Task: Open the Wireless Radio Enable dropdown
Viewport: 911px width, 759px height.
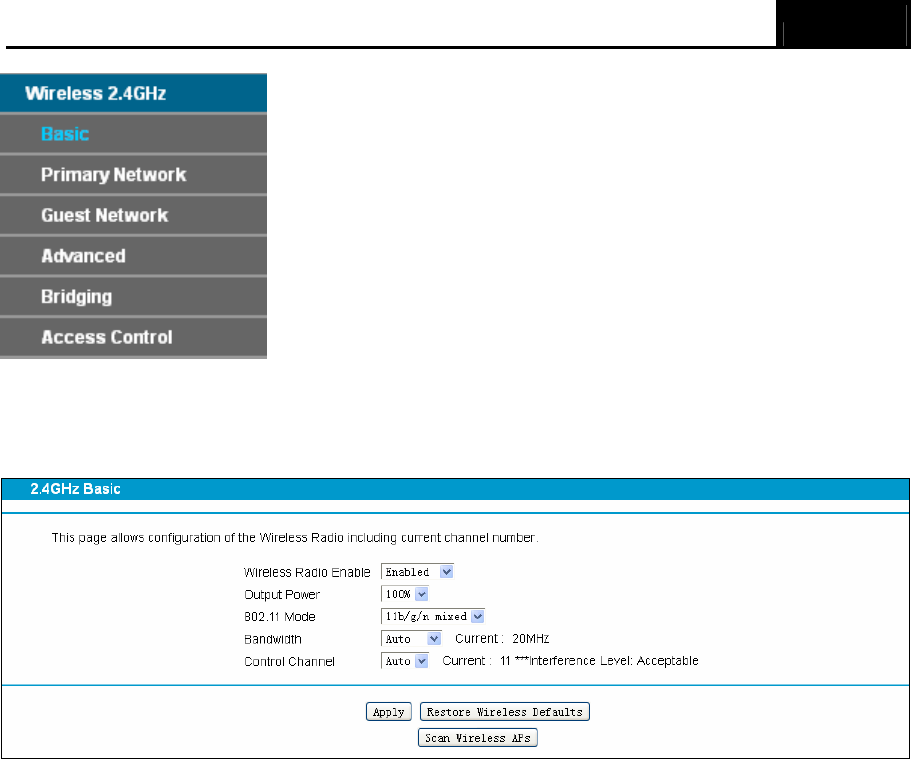Action: [x=417, y=572]
